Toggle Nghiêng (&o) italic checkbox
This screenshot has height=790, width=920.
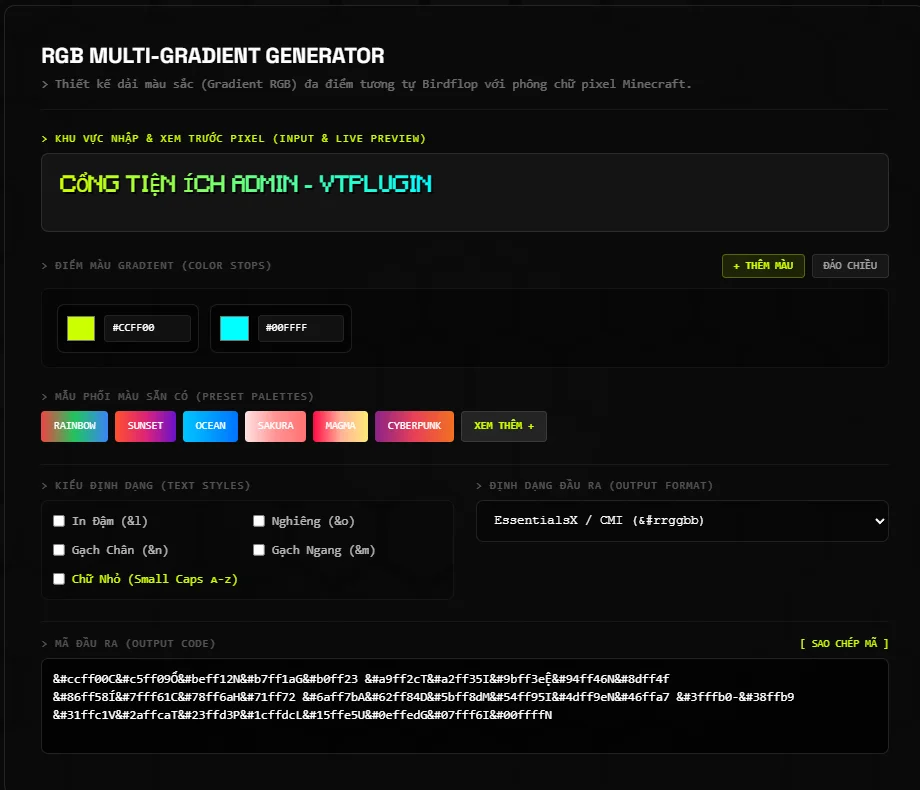(x=259, y=521)
